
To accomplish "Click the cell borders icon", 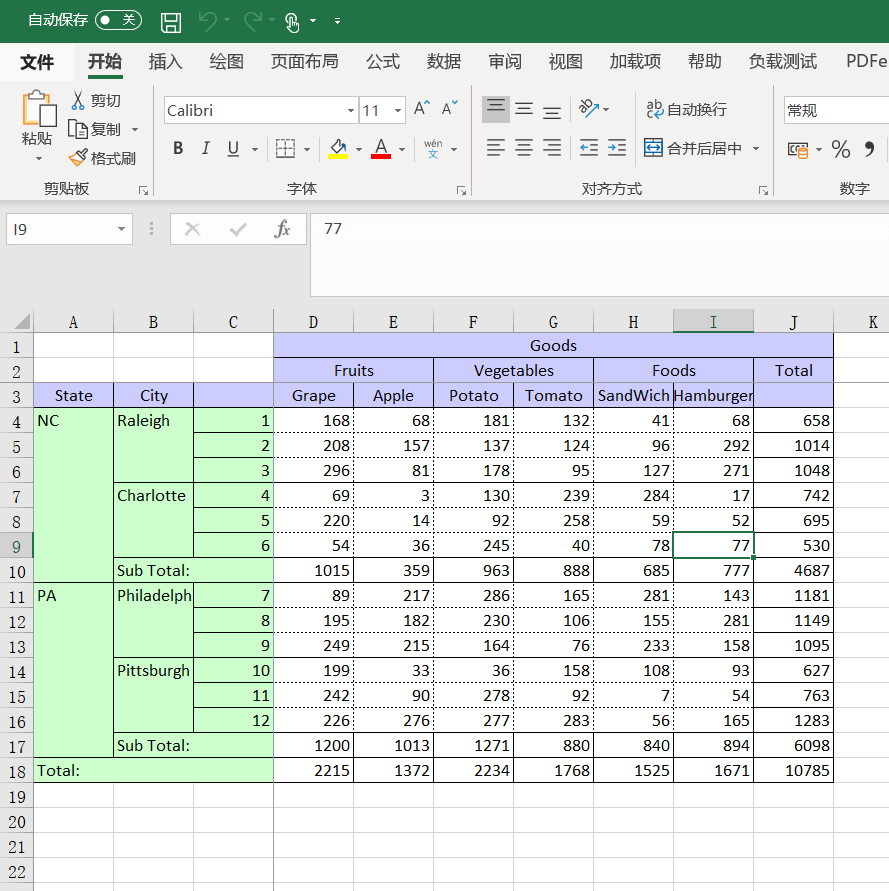I will tap(285, 149).
